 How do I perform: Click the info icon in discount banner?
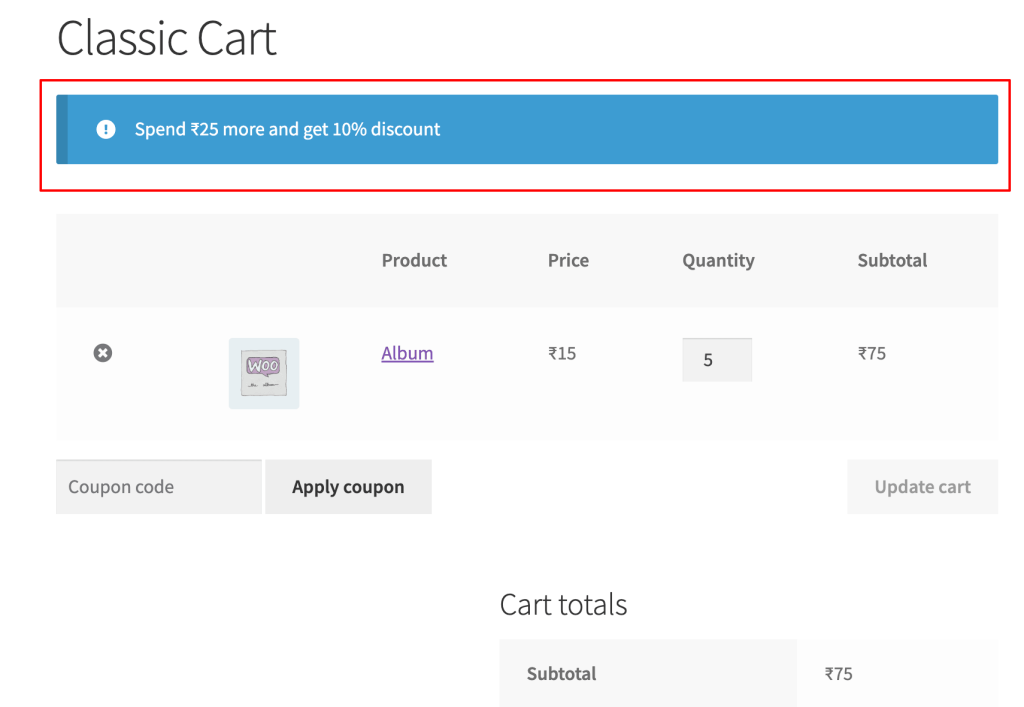[x=106, y=128]
